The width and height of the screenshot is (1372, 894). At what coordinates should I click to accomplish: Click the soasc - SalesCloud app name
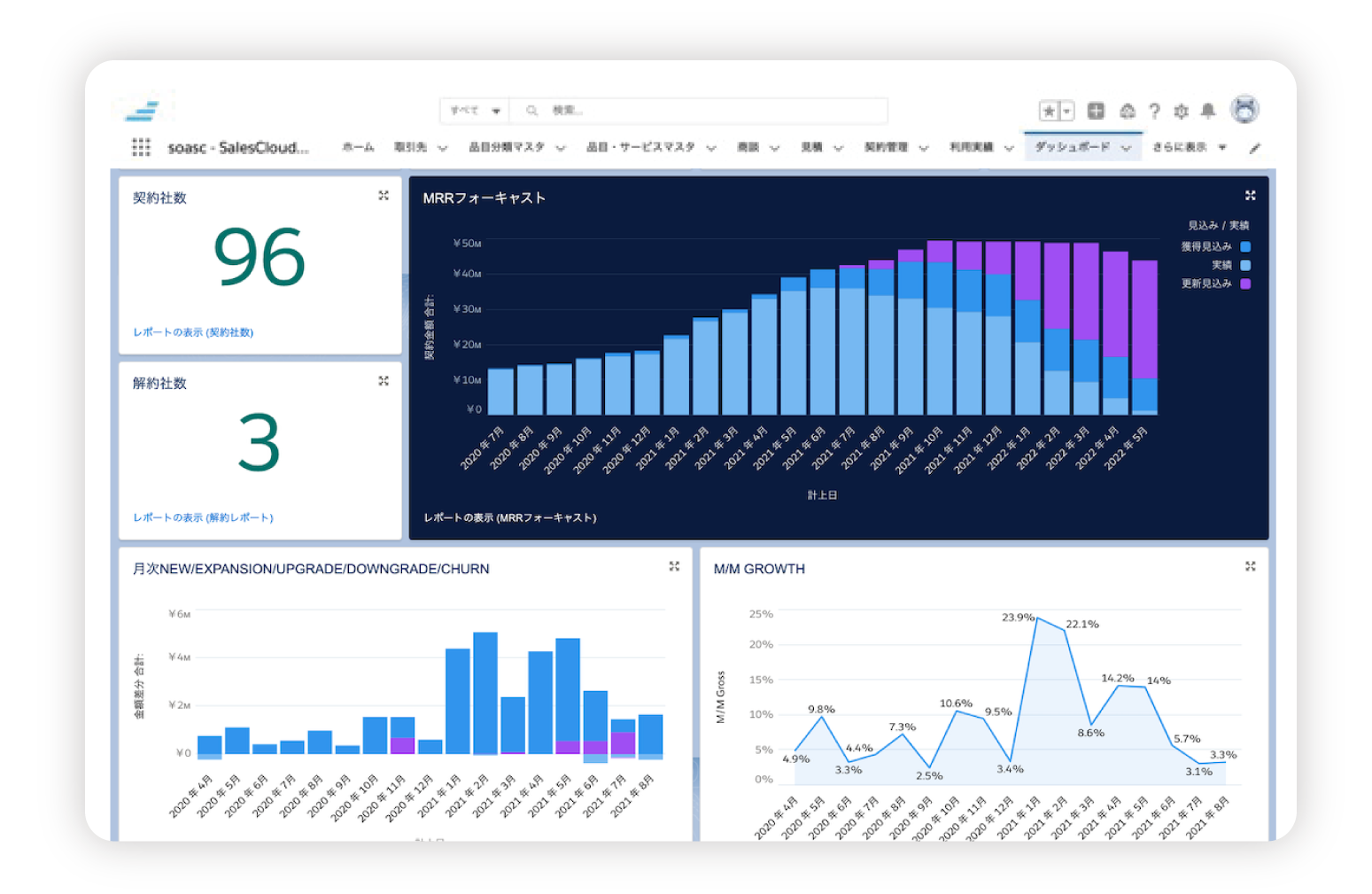click(x=238, y=147)
